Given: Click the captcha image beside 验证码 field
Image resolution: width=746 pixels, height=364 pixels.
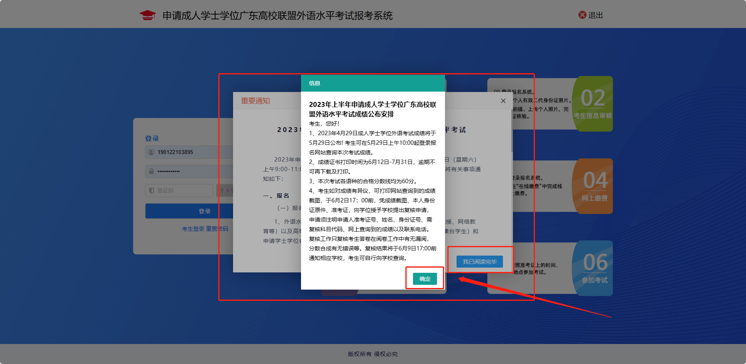Looking at the screenshot, I should (x=225, y=190).
